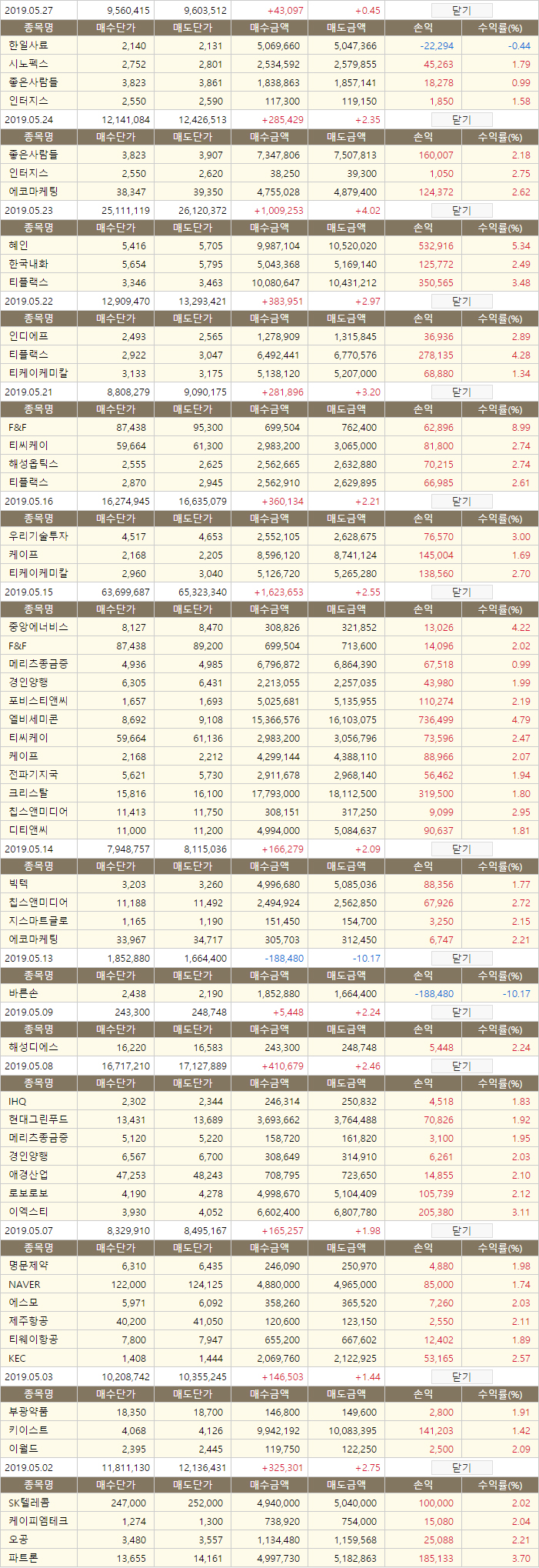This screenshot has height=1568, width=539.
Task: Click the 엘비세미콘 stock name
Action: [x=33, y=719]
